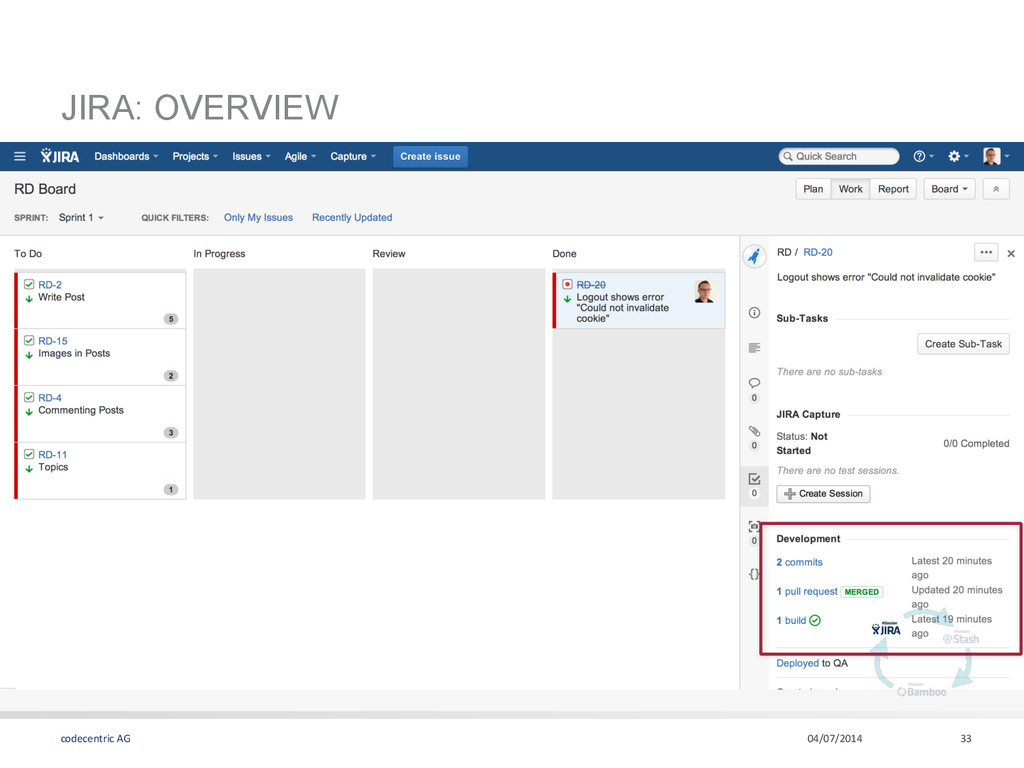Click the bug type icon on RD-20 card
The width and height of the screenshot is (1024, 768).
(568, 285)
